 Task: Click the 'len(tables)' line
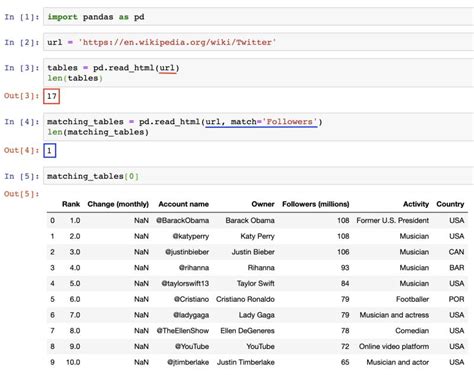[75, 78]
